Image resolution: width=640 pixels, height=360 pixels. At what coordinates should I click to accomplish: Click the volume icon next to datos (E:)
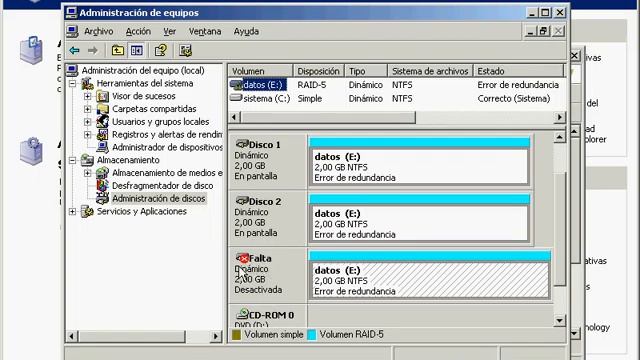[x=236, y=85]
